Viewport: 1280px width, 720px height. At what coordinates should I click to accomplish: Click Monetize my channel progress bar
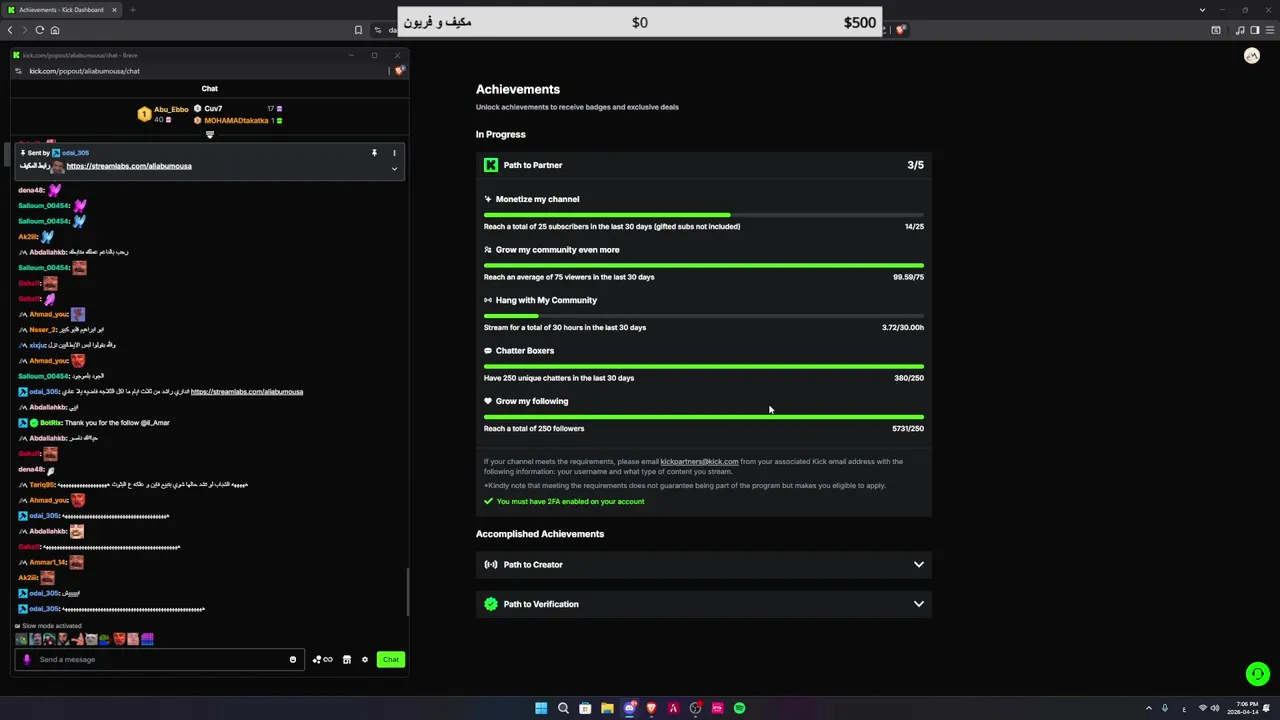704,215
